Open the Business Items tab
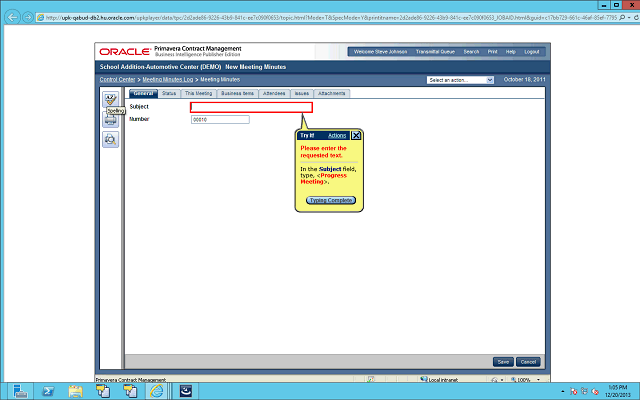The image size is (640, 400). click(x=237, y=93)
